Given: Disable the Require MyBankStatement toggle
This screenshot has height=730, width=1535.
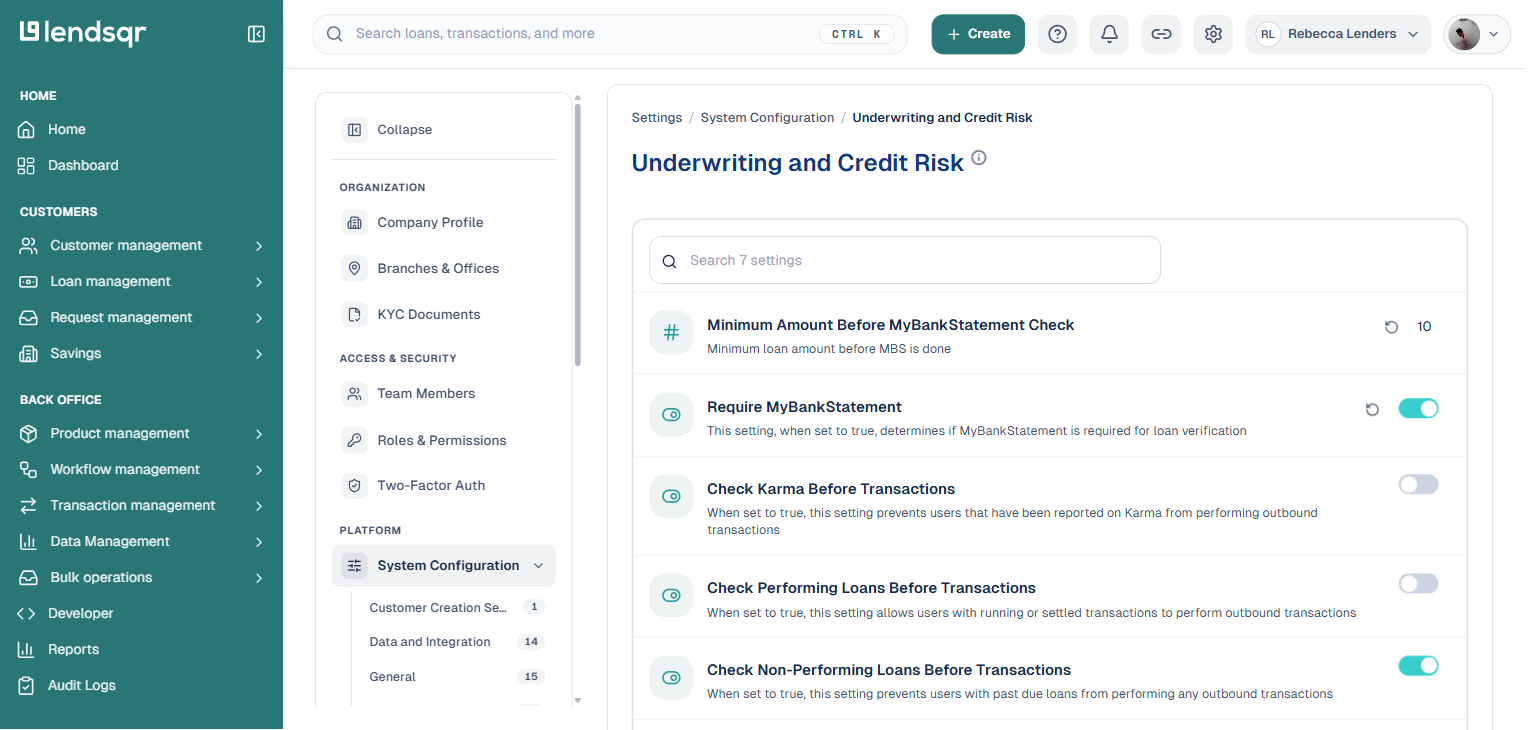Looking at the screenshot, I should 1418,408.
